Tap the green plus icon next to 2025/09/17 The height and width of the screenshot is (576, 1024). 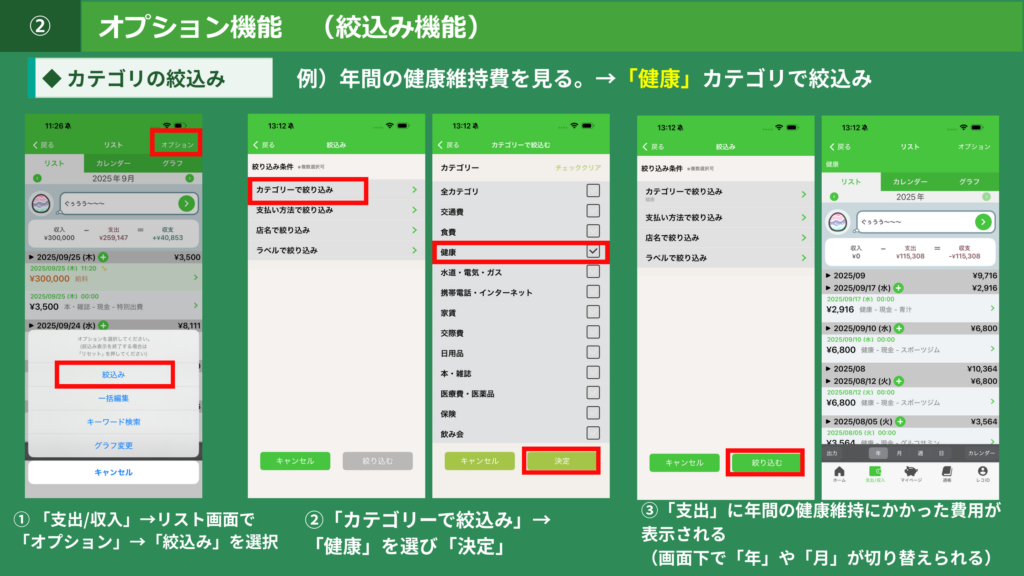(x=898, y=289)
